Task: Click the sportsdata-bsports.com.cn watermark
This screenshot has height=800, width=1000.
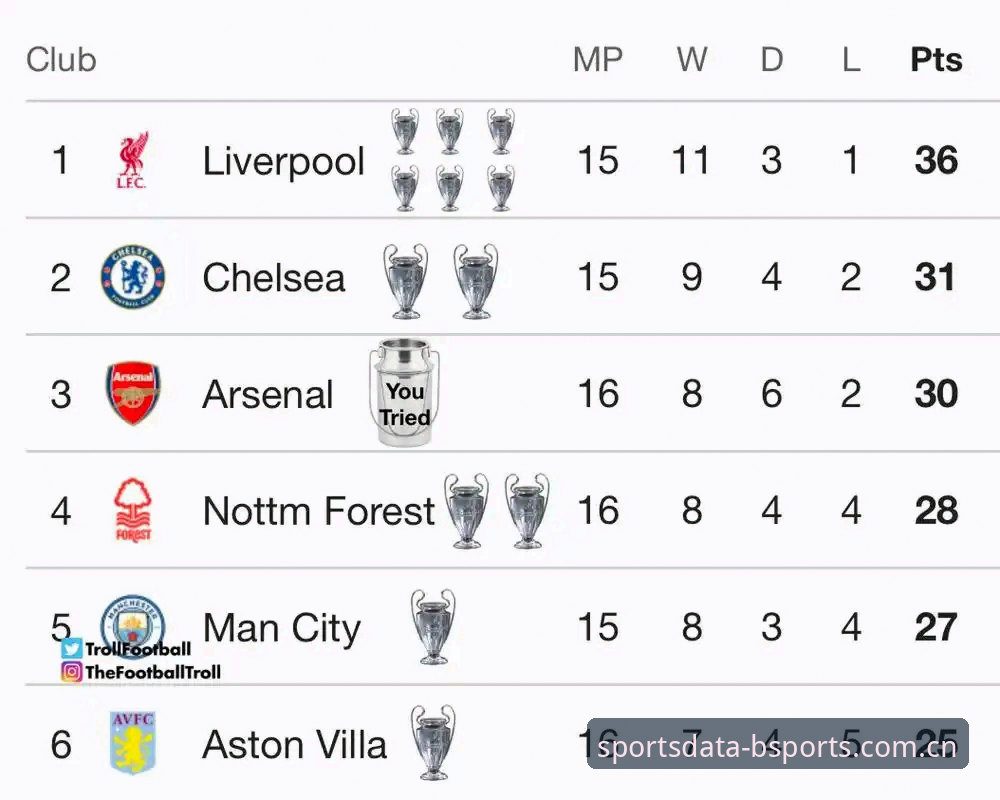Action: [x=777, y=744]
